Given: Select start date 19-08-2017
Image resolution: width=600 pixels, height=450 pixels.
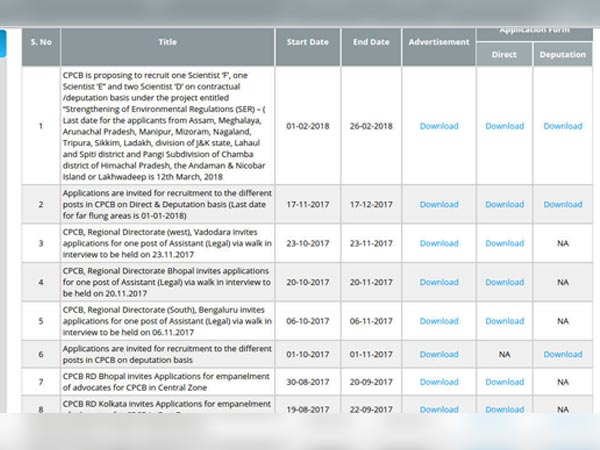Looking at the screenshot, I should coord(308,409).
